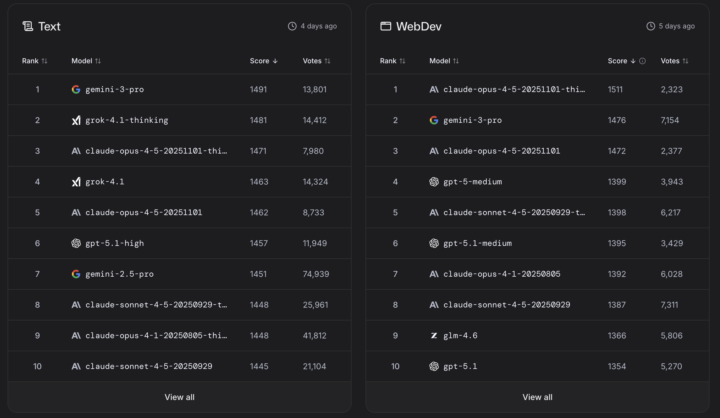
Task: Click the clock icon beside 4 days ago
Action: [x=292, y=26]
